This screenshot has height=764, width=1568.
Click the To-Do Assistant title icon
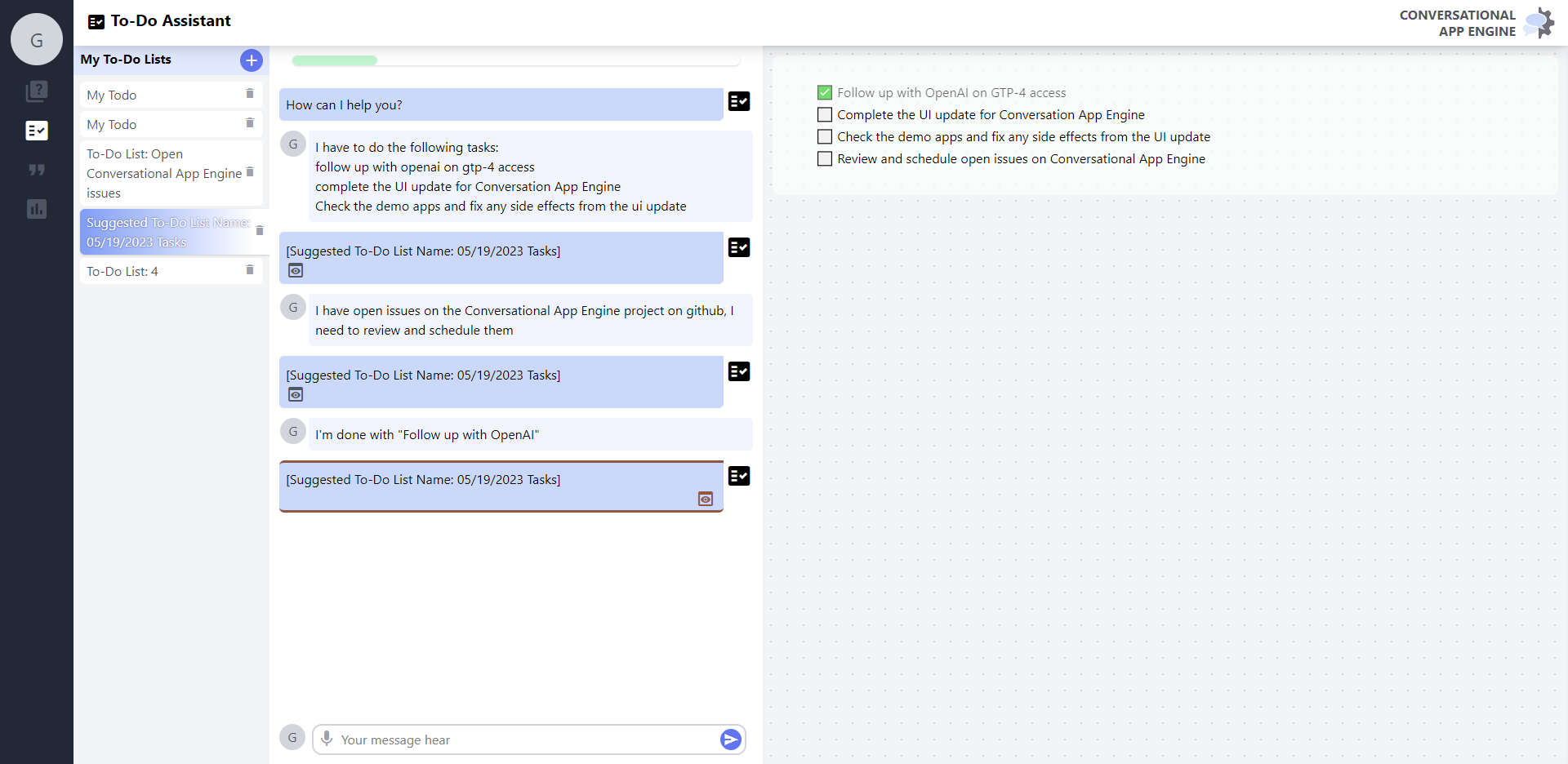96,22
